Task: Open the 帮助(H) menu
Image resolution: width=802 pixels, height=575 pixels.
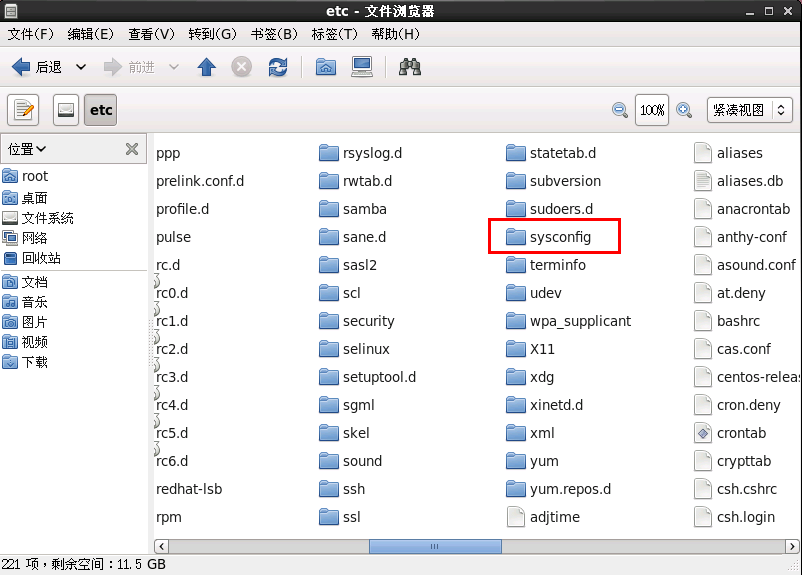Action: (395, 34)
